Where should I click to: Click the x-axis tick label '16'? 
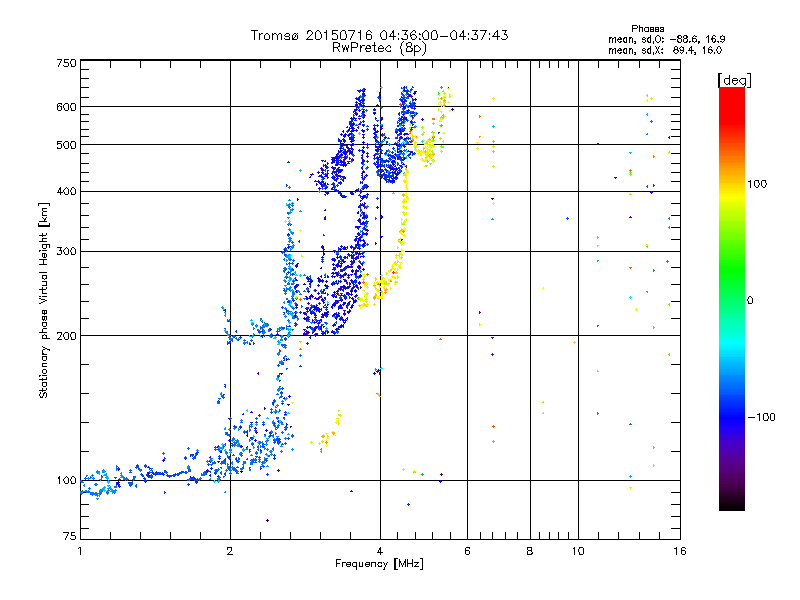coord(680,551)
